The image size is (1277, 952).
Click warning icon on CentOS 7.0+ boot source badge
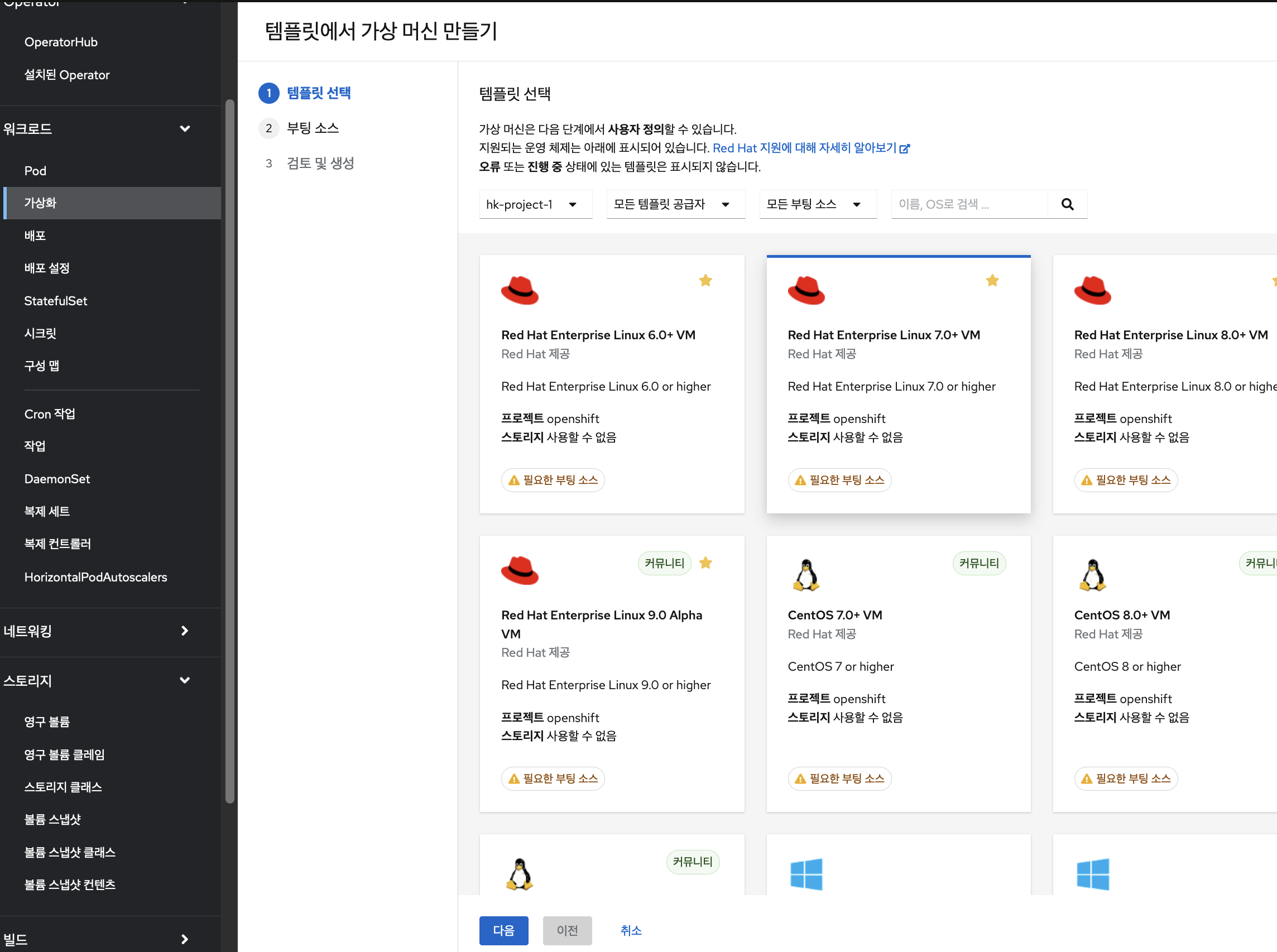point(800,779)
